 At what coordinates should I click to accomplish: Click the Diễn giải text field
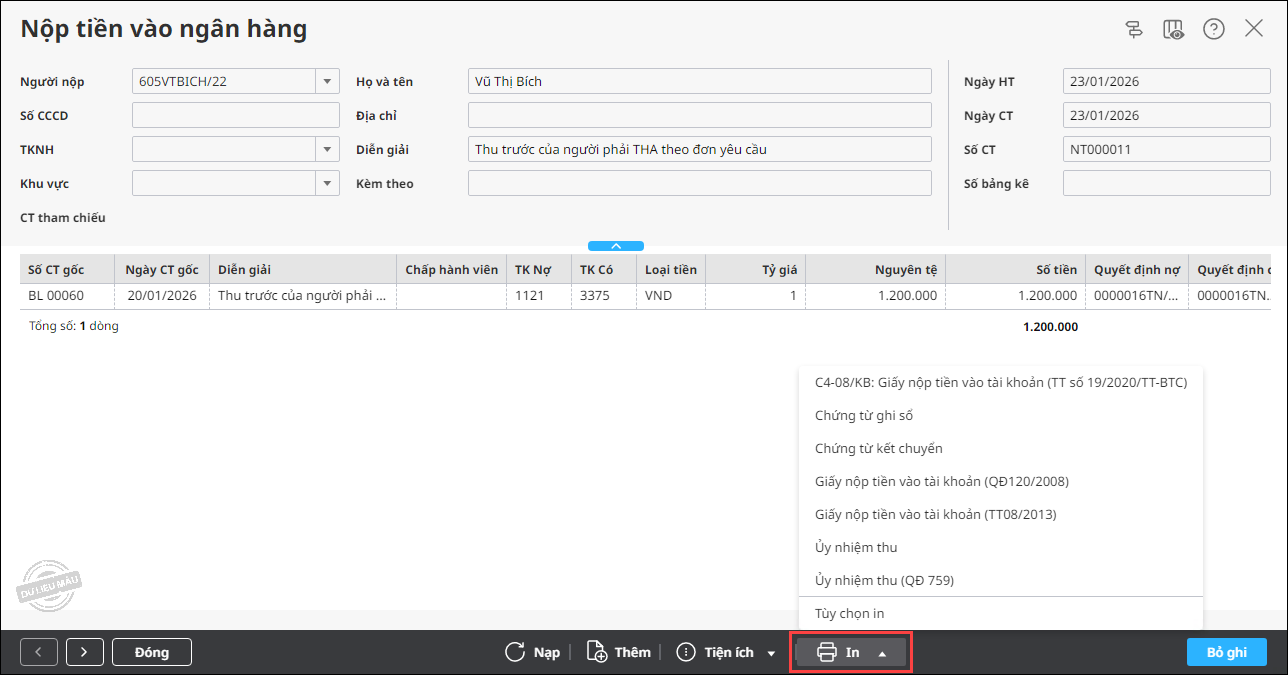coord(700,150)
